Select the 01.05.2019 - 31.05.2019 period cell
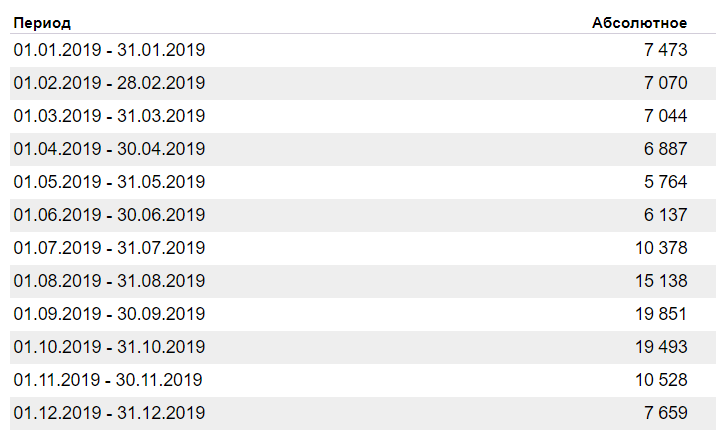 109,181
